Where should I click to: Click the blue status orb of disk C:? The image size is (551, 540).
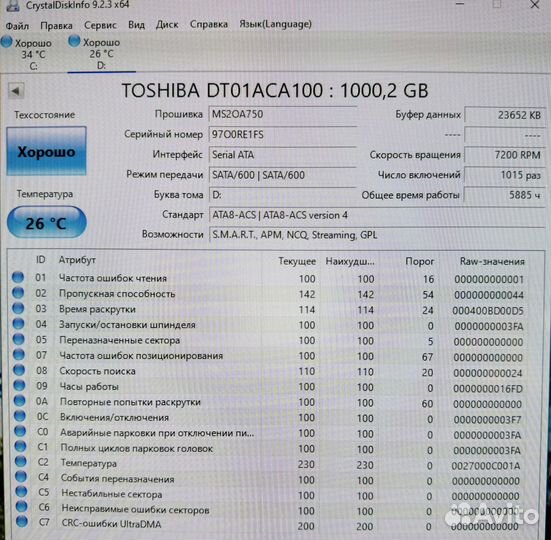pyautogui.click(x=6, y=41)
